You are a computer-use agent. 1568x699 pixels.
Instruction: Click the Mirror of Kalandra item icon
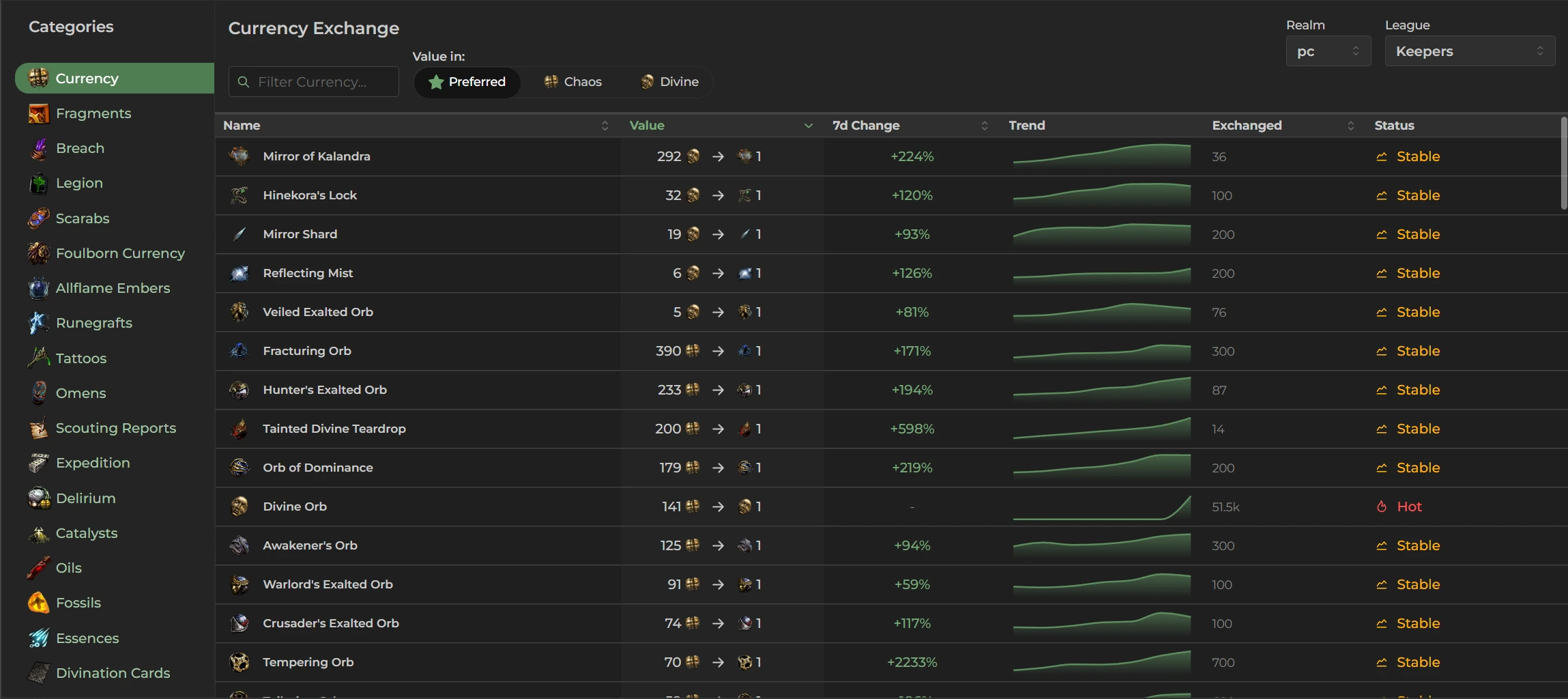(x=239, y=156)
